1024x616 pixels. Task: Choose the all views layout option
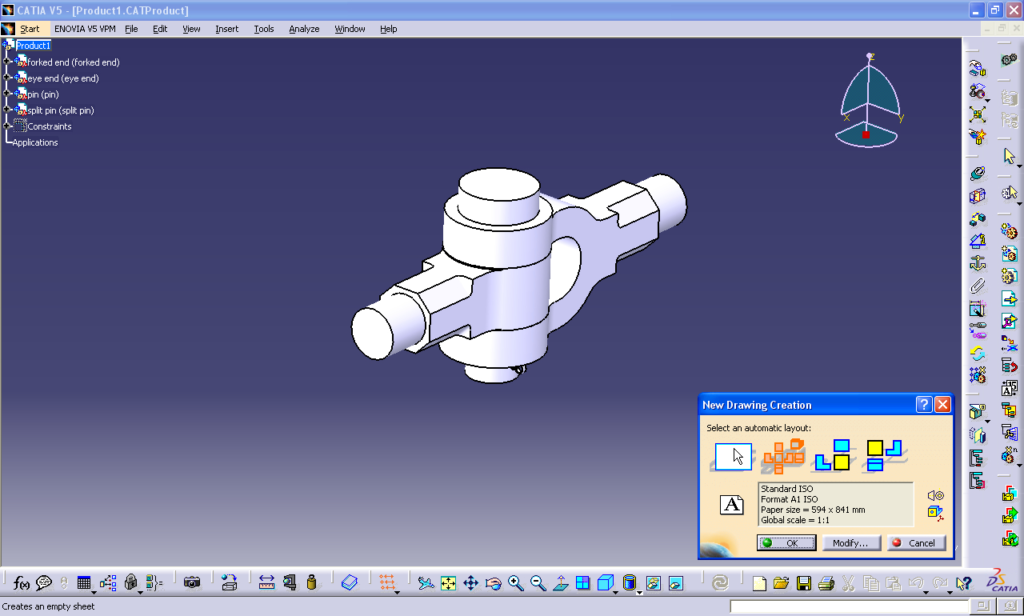pos(784,456)
